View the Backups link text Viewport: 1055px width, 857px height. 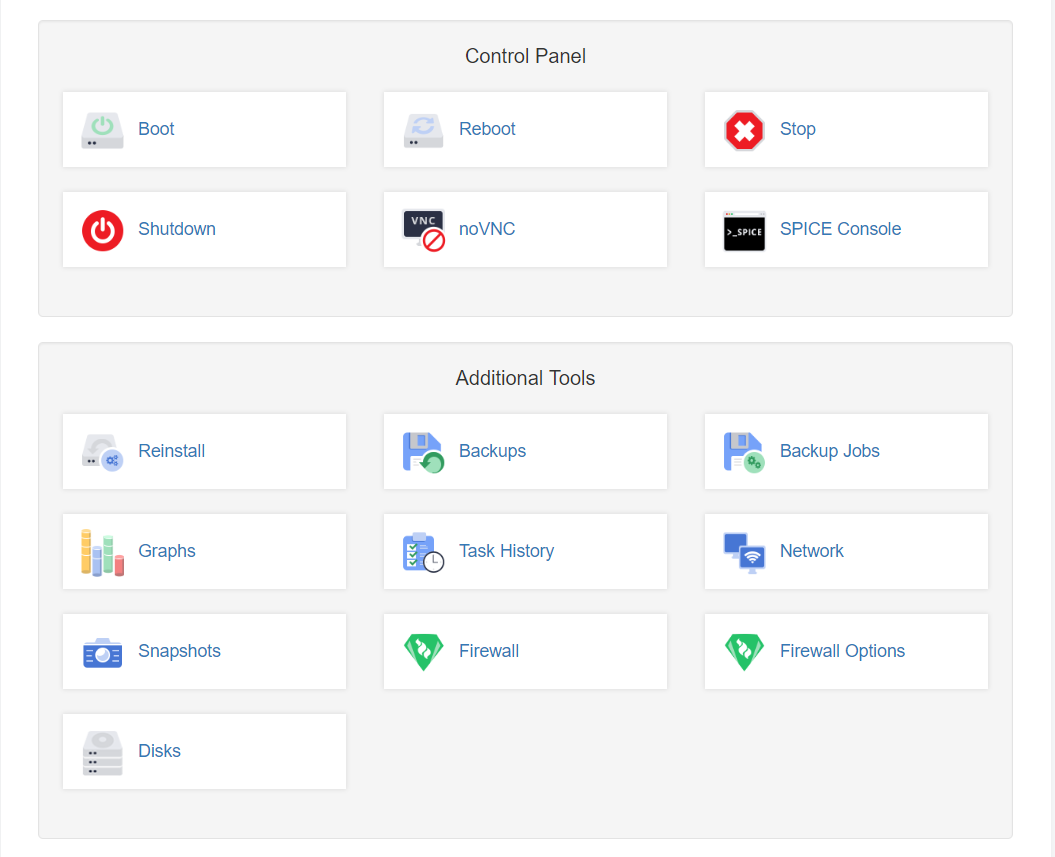coord(493,451)
